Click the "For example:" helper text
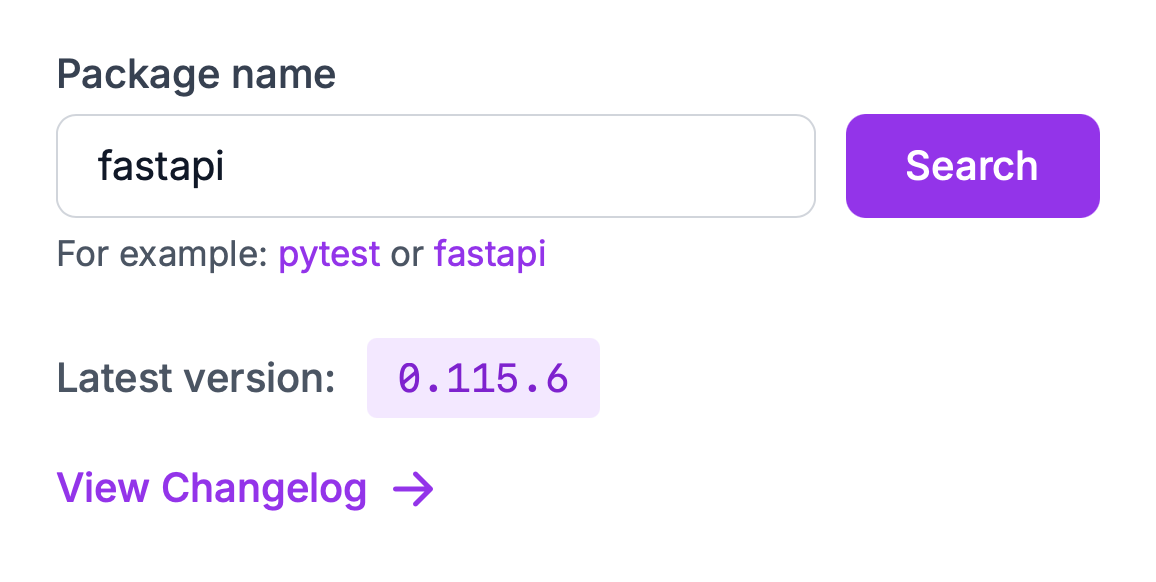Viewport: 1156px width, 582px height. pyautogui.click(x=162, y=254)
